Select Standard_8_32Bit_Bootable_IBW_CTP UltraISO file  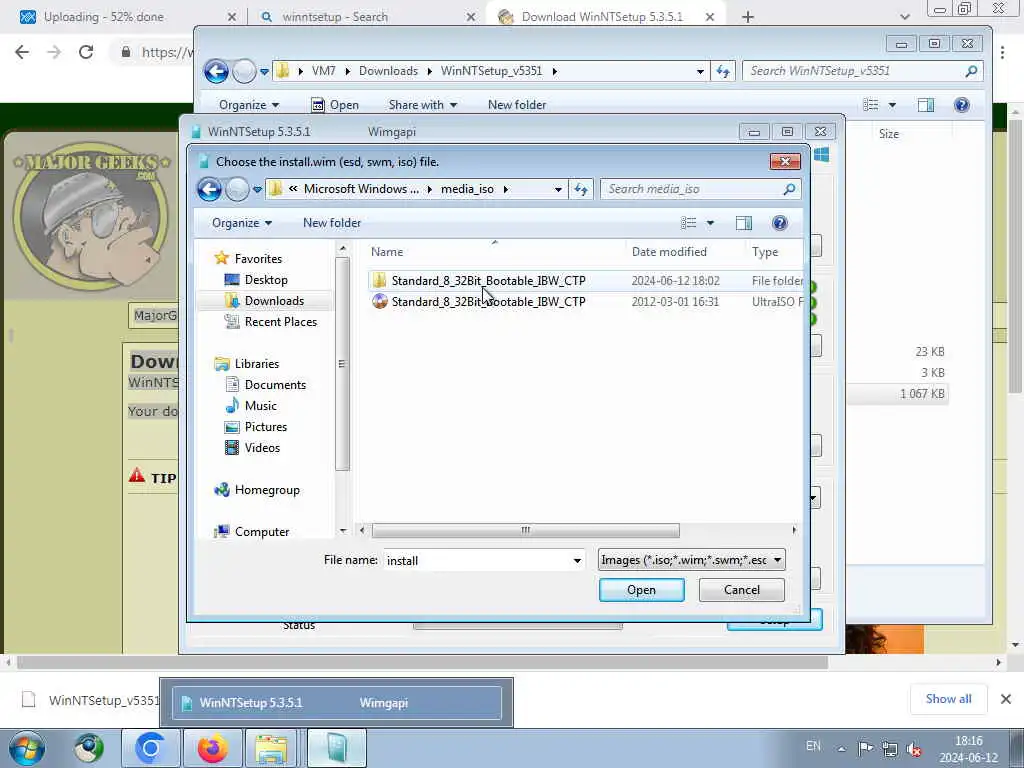coord(488,302)
